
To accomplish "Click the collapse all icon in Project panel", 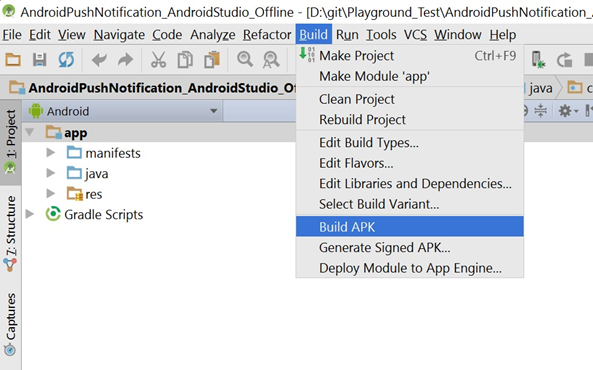I will 541,111.
